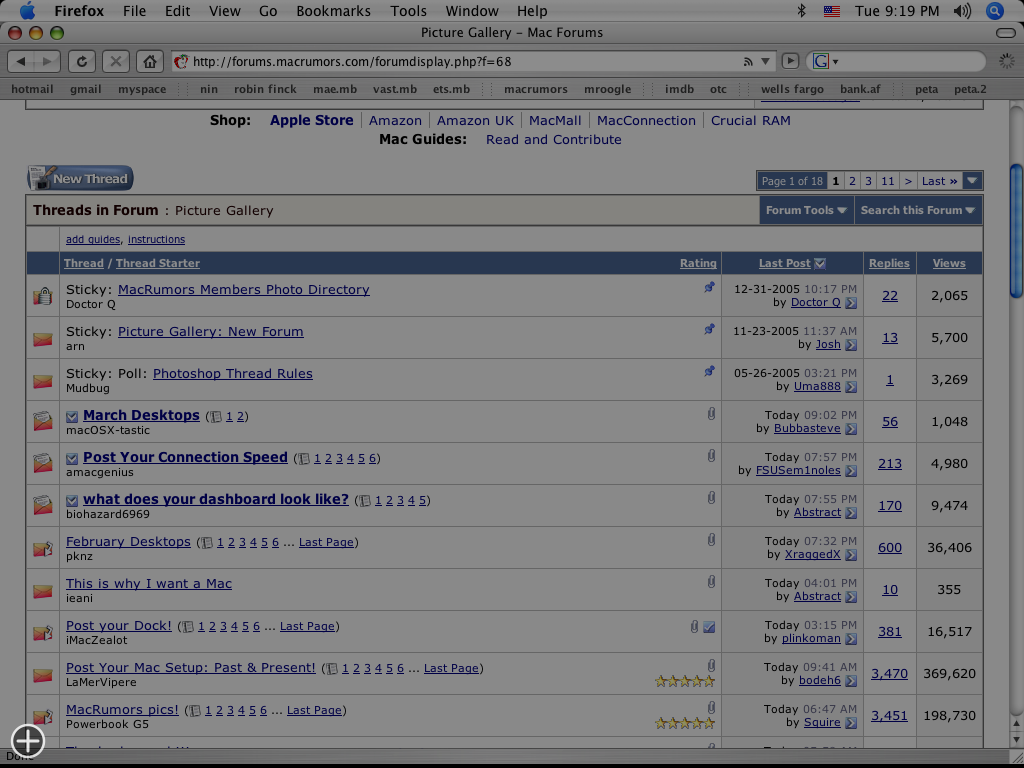1024x768 pixels.
Task: Go to last post by Doctor Q arrow icon
Action: (850, 303)
